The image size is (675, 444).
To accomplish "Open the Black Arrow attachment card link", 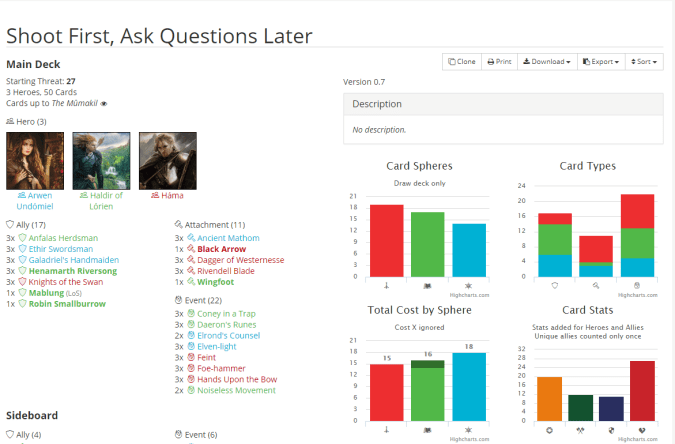I will pyautogui.click(x=220, y=248).
